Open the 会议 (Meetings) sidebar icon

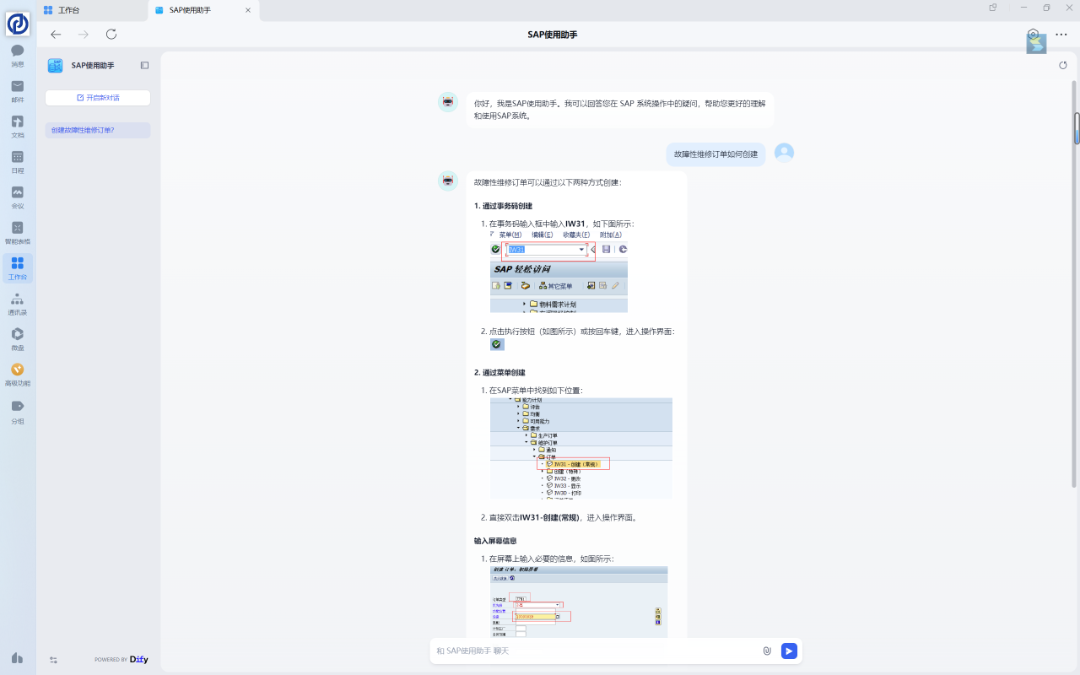tap(18, 197)
